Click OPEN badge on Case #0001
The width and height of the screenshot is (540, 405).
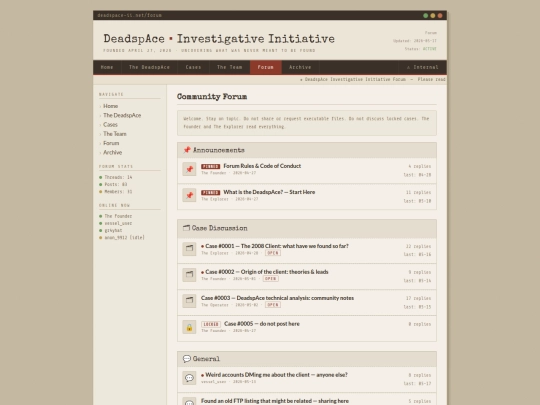[273, 253]
